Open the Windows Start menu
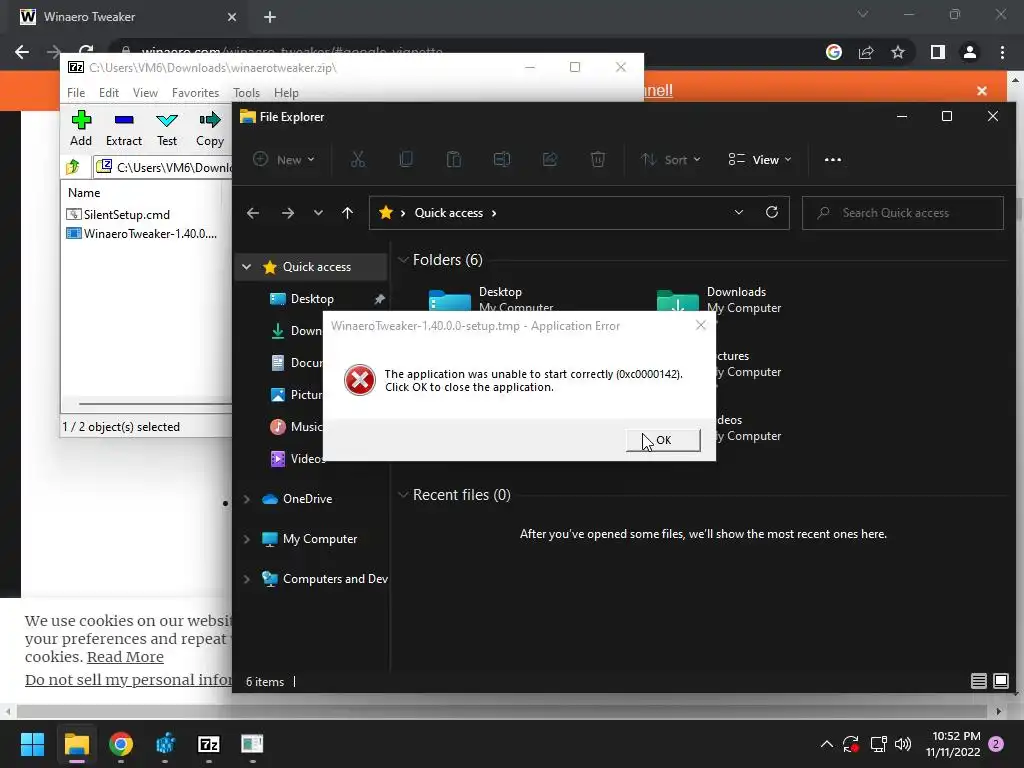 [x=32, y=744]
